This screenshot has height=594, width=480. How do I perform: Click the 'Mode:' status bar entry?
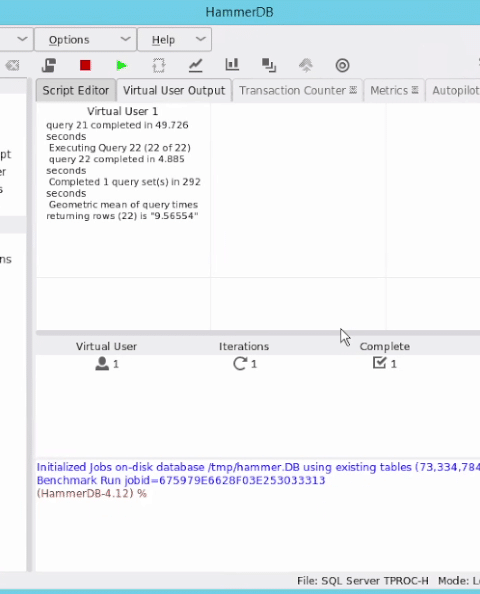coord(459,581)
